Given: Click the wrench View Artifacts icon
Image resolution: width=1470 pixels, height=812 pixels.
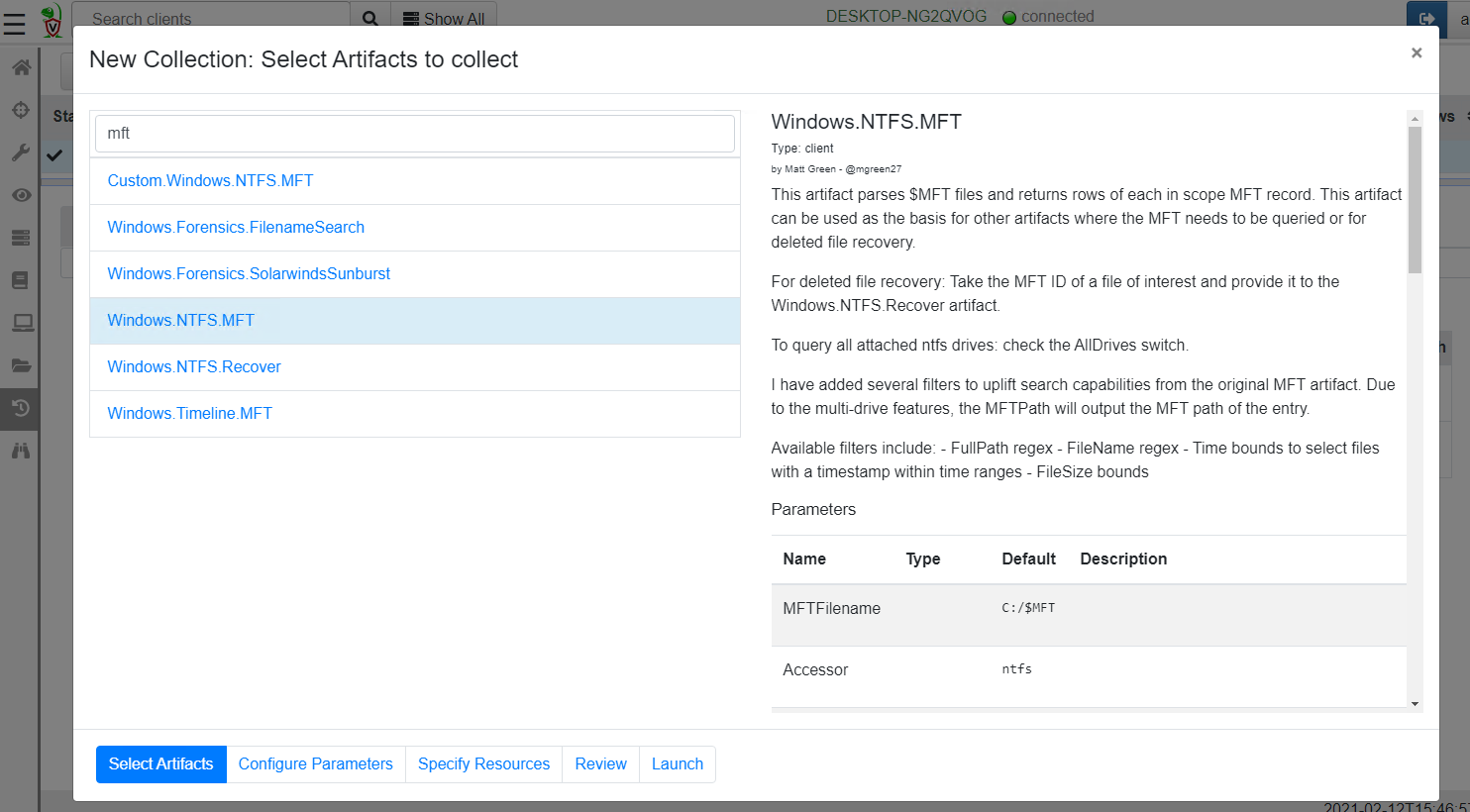Looking at the screenshot, I should [x=21, y=152].
